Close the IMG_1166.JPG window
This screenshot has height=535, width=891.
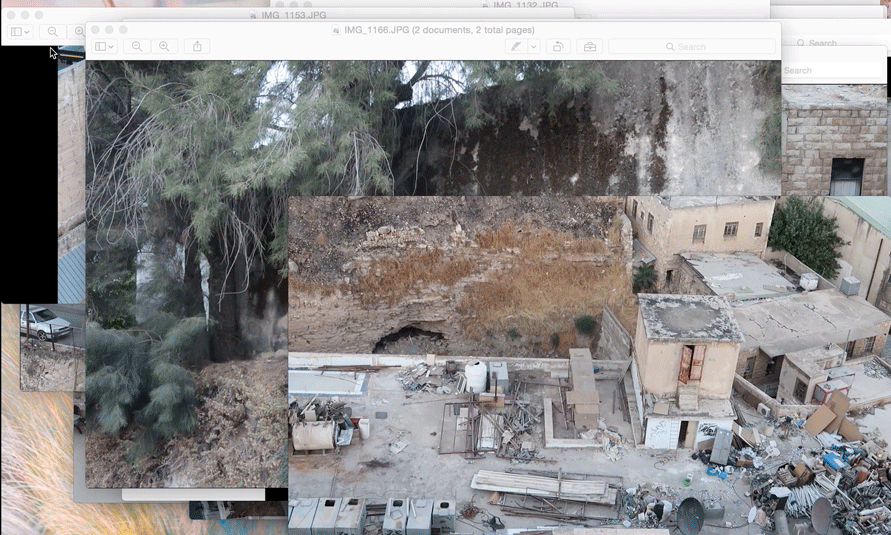(x=95, y=30)
